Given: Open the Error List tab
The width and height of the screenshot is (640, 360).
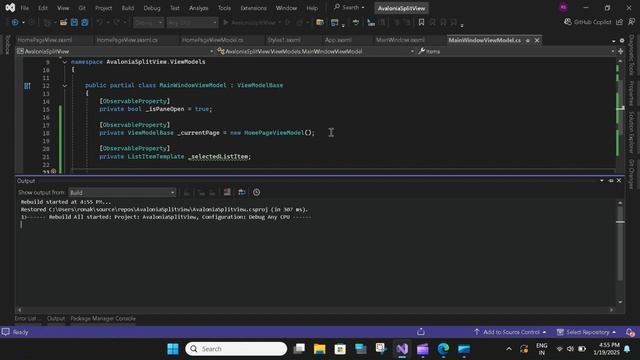Looking at the screenshot, I should (27, 318).
